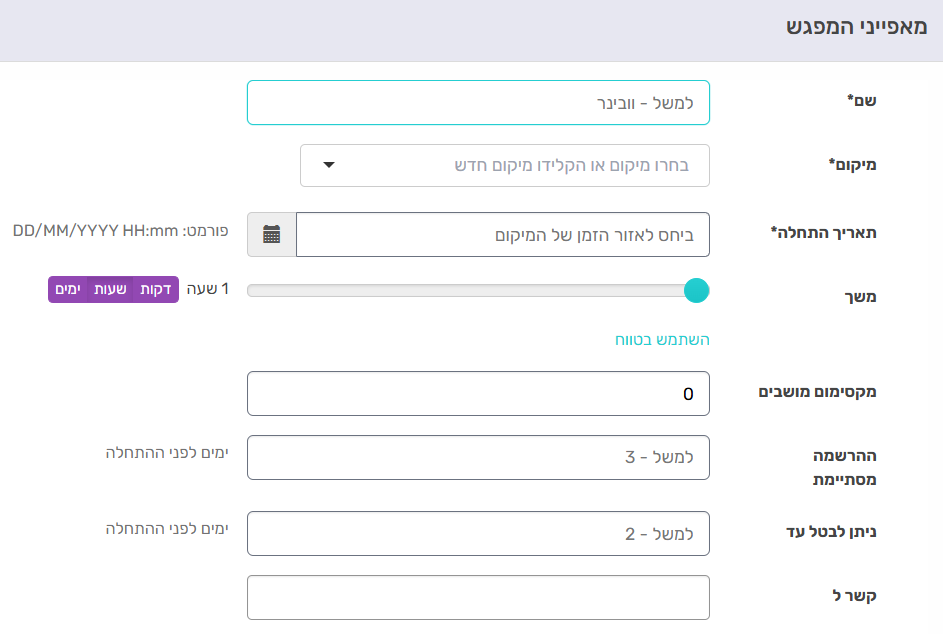Click the מיקום field label
943x634 pixels.
coord(852,165)
